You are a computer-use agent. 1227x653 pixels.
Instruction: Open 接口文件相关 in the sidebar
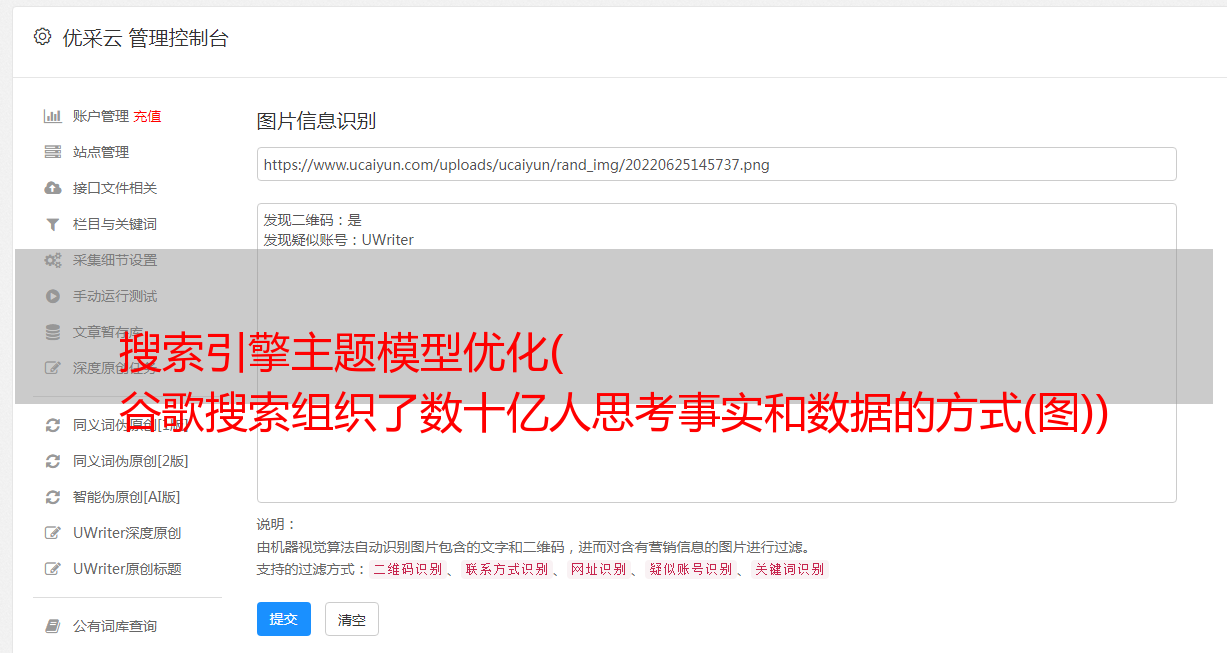pyautogui.click(x=115, y=188)
